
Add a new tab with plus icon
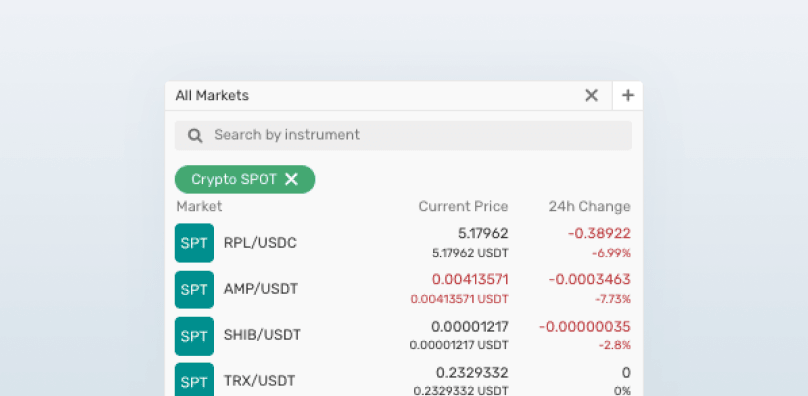pyautogui.click(x=628, y=95)
